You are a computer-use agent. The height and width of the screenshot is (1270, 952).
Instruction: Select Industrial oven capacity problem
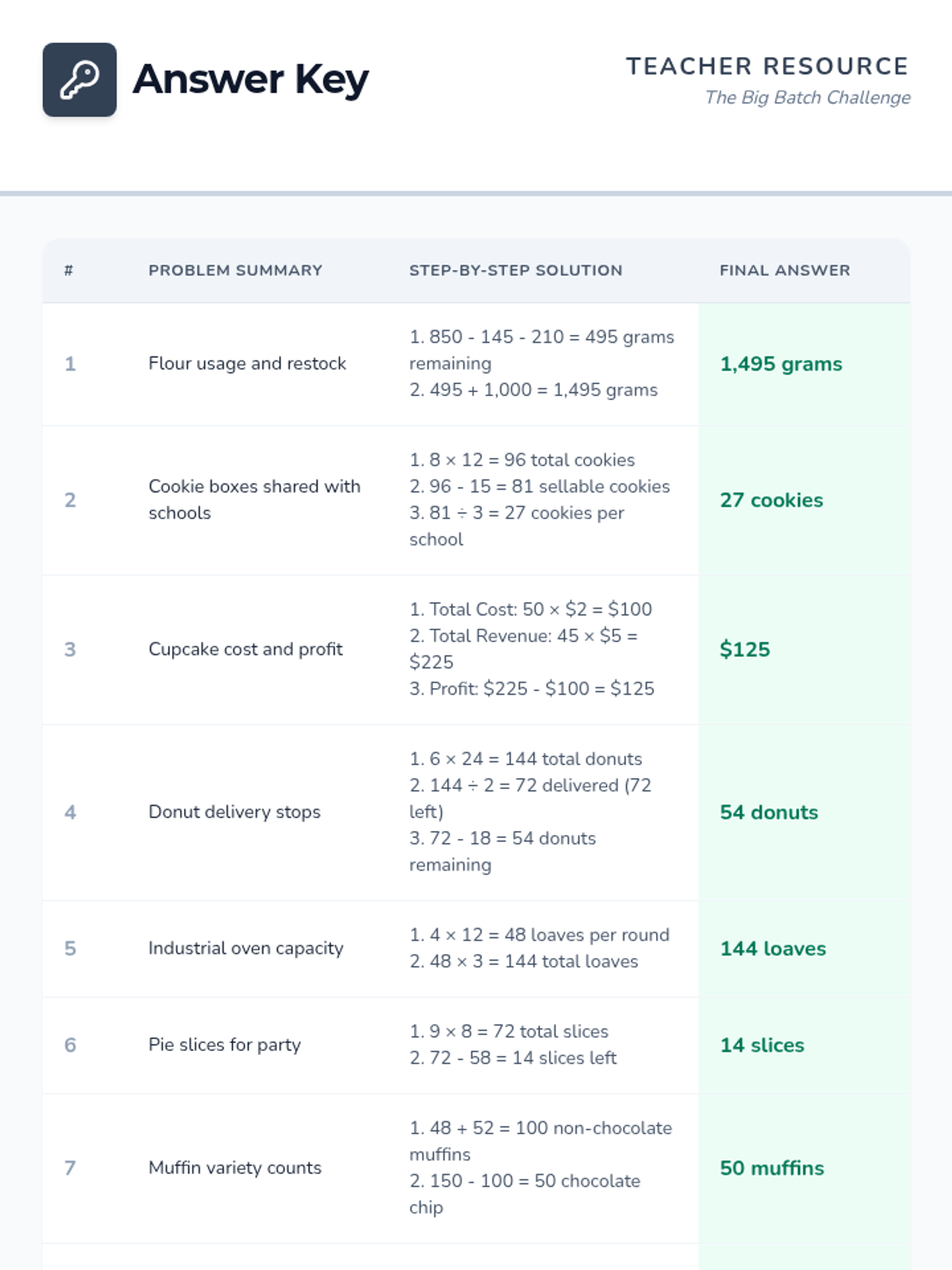[x=246, y=949]
